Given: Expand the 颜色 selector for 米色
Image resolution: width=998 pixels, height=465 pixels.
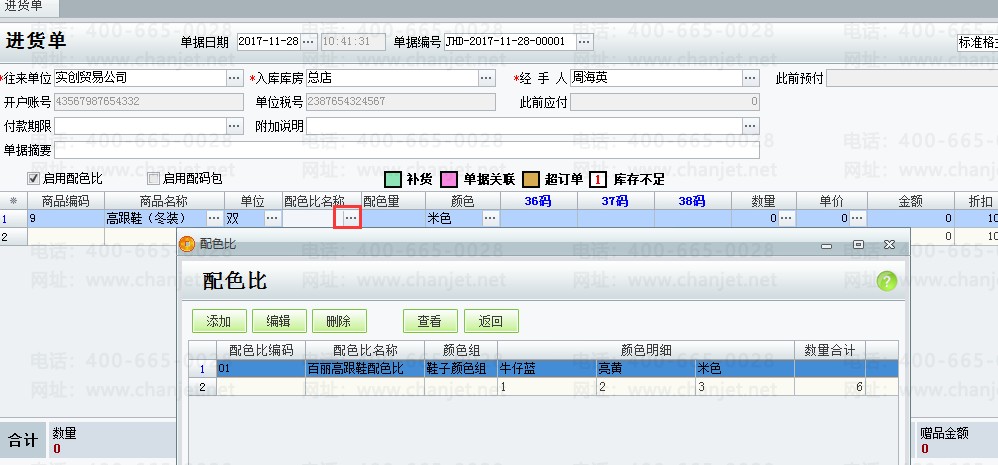Looking at the screenshot, I should click(490, 218).
